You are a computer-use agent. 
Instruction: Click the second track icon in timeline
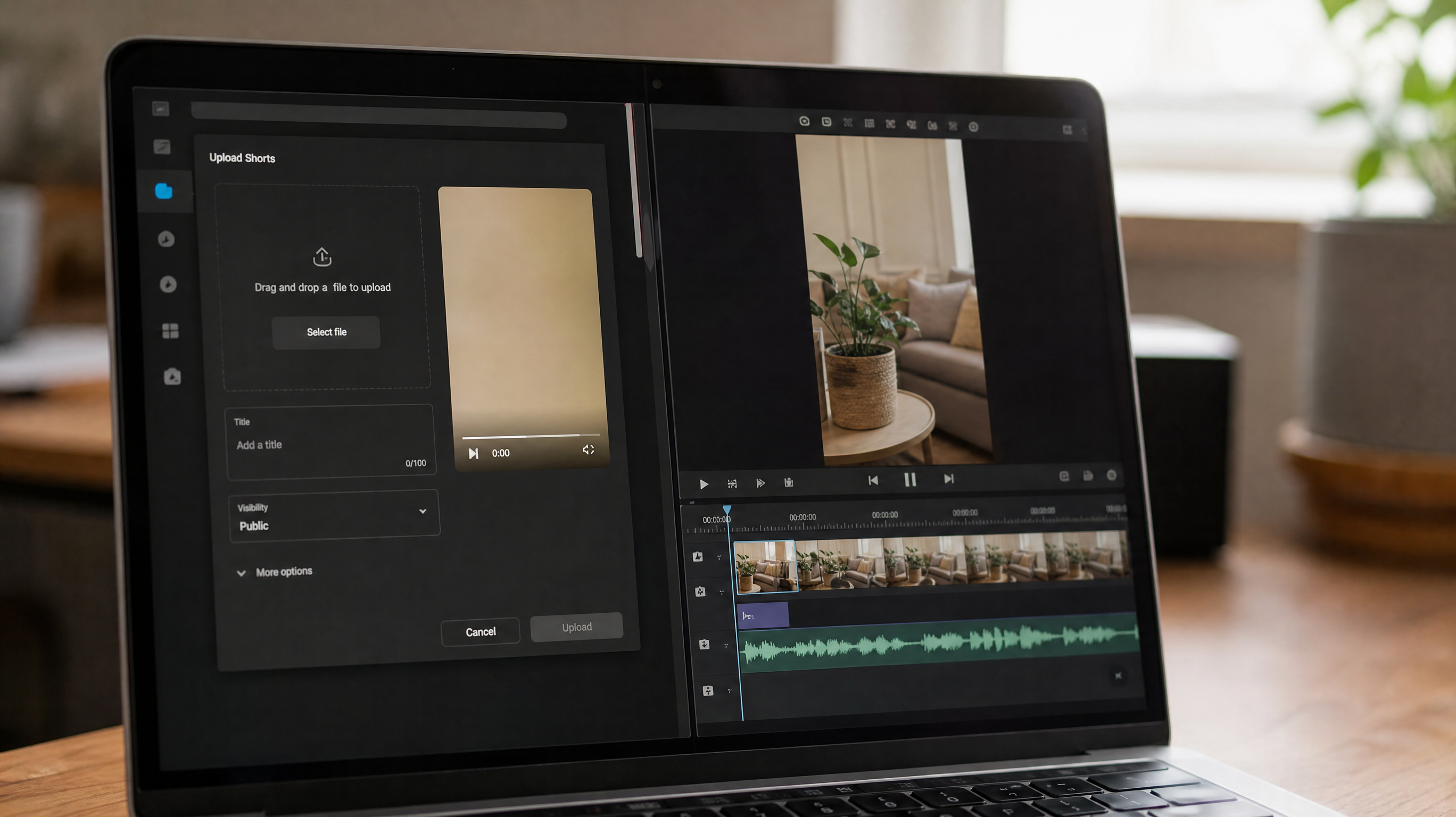(700, 591)
